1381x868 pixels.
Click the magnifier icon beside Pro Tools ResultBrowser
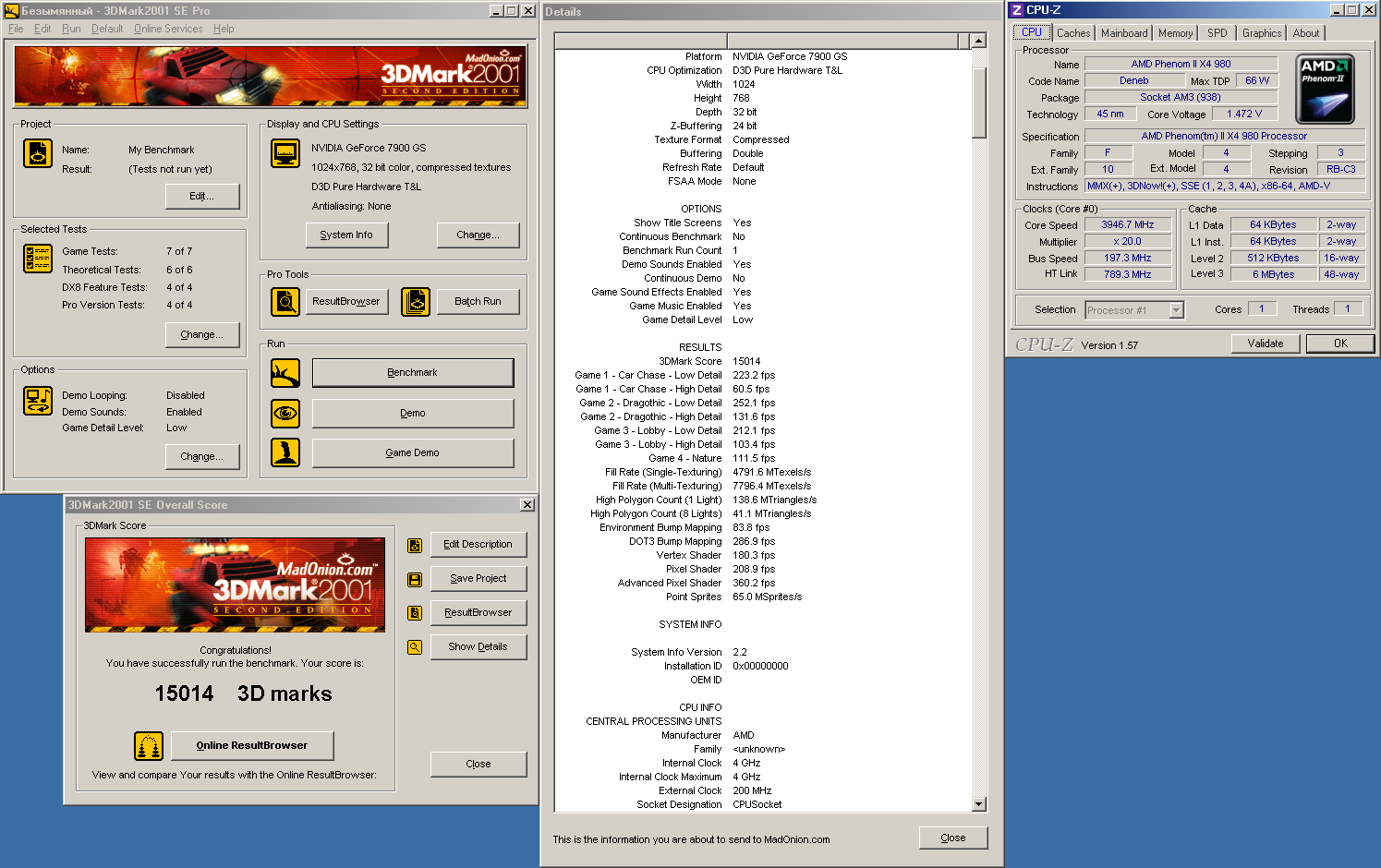(x=285, y=302)
